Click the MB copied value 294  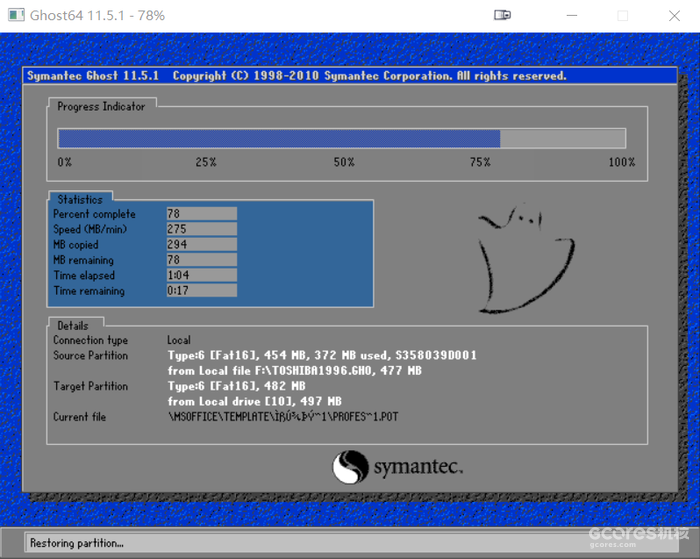[x=202, y=244]
